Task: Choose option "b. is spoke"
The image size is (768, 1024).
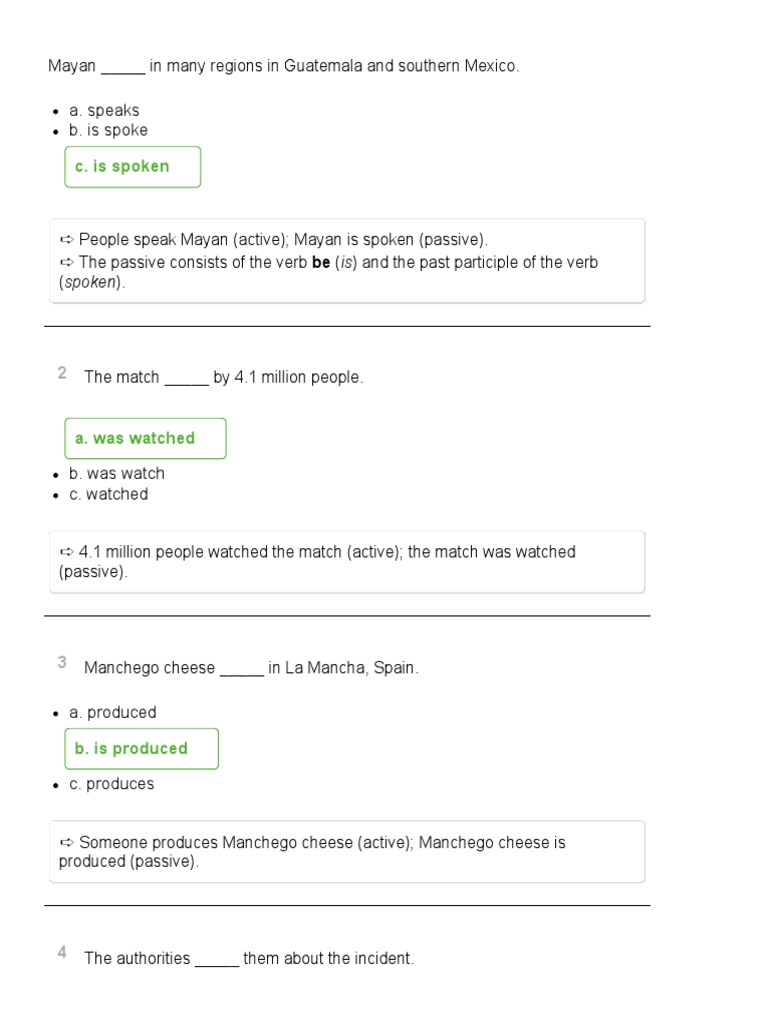Action: (108, 130)
